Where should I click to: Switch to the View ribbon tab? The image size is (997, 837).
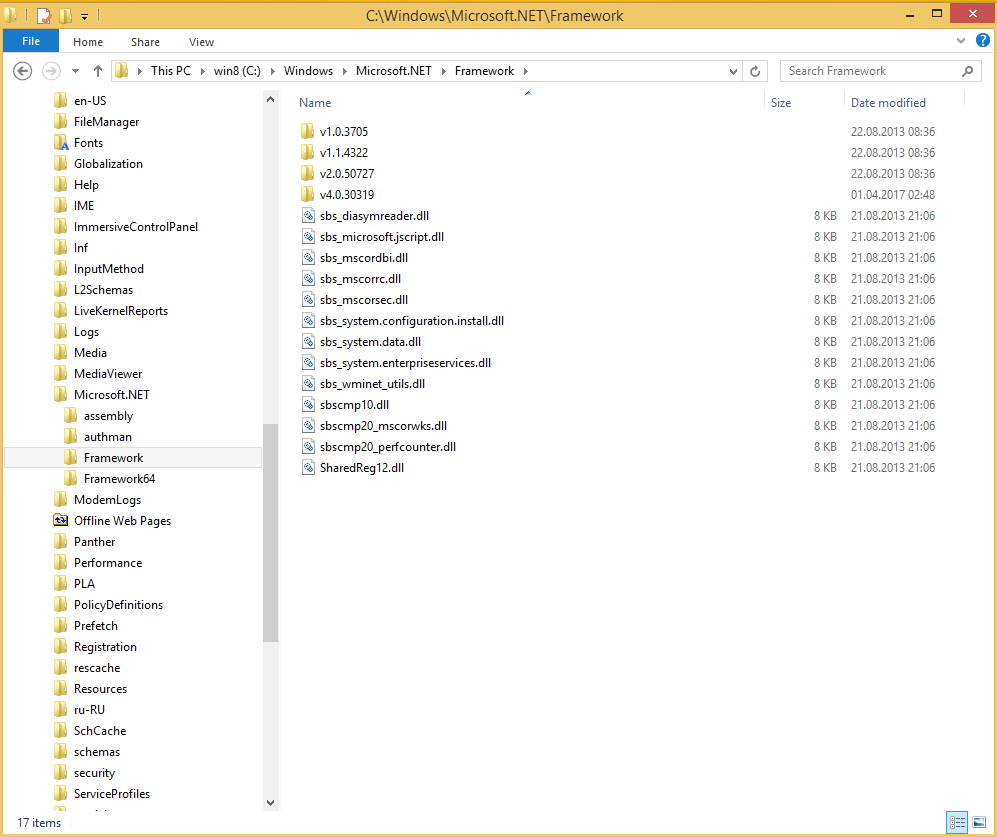point(201,42)
